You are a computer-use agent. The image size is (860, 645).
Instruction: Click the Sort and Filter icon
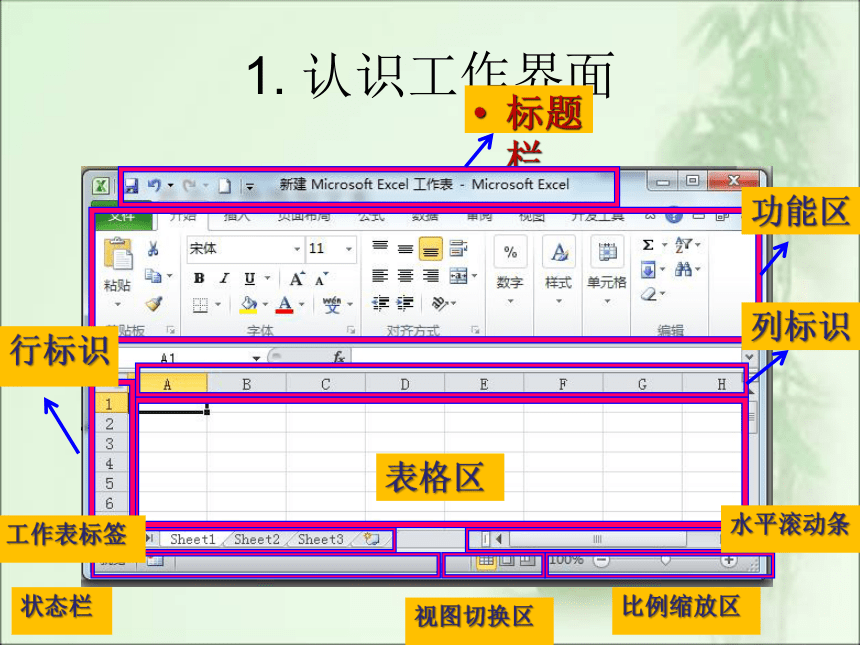point(683,245)
